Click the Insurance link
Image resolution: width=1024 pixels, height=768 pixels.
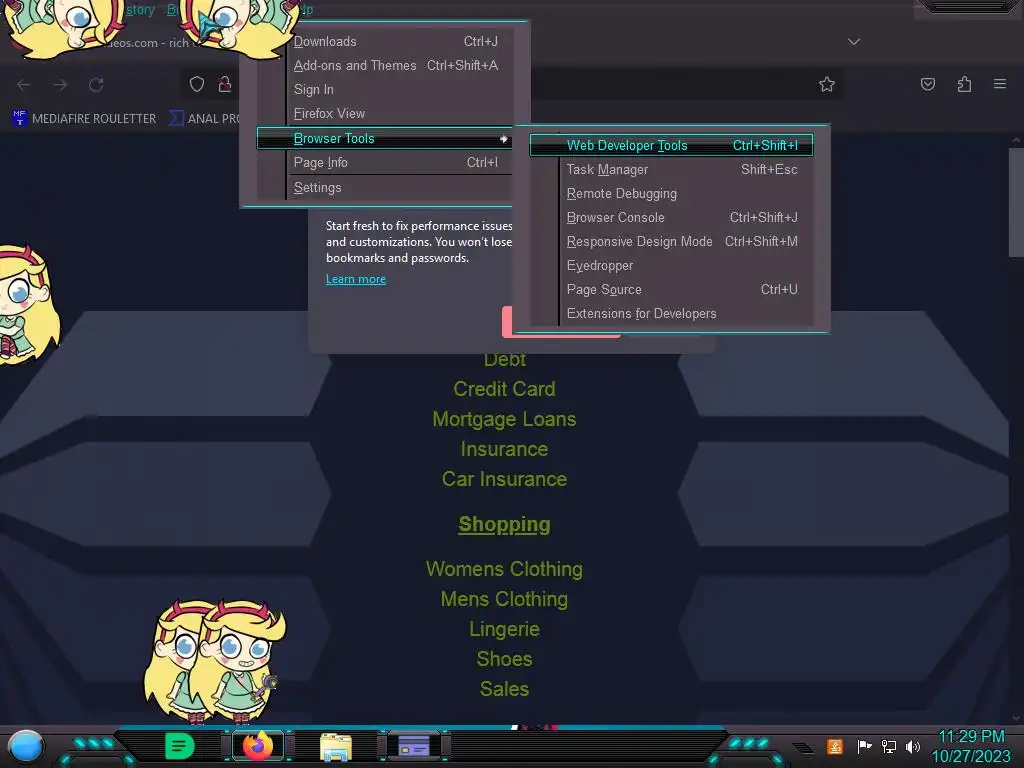504,449
